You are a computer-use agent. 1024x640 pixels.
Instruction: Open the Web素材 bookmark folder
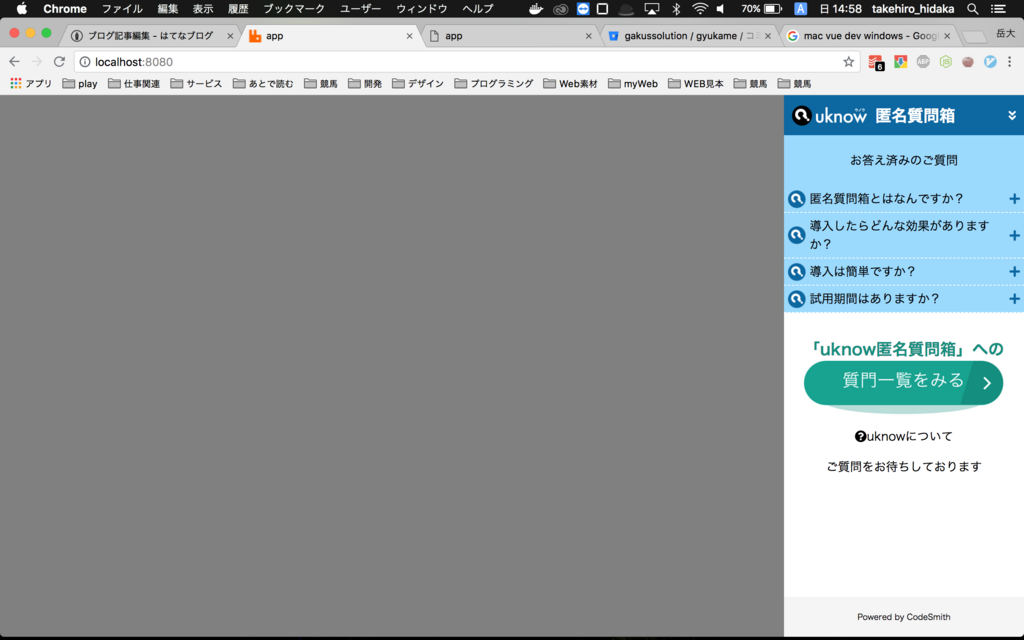(x=570, y=84)
